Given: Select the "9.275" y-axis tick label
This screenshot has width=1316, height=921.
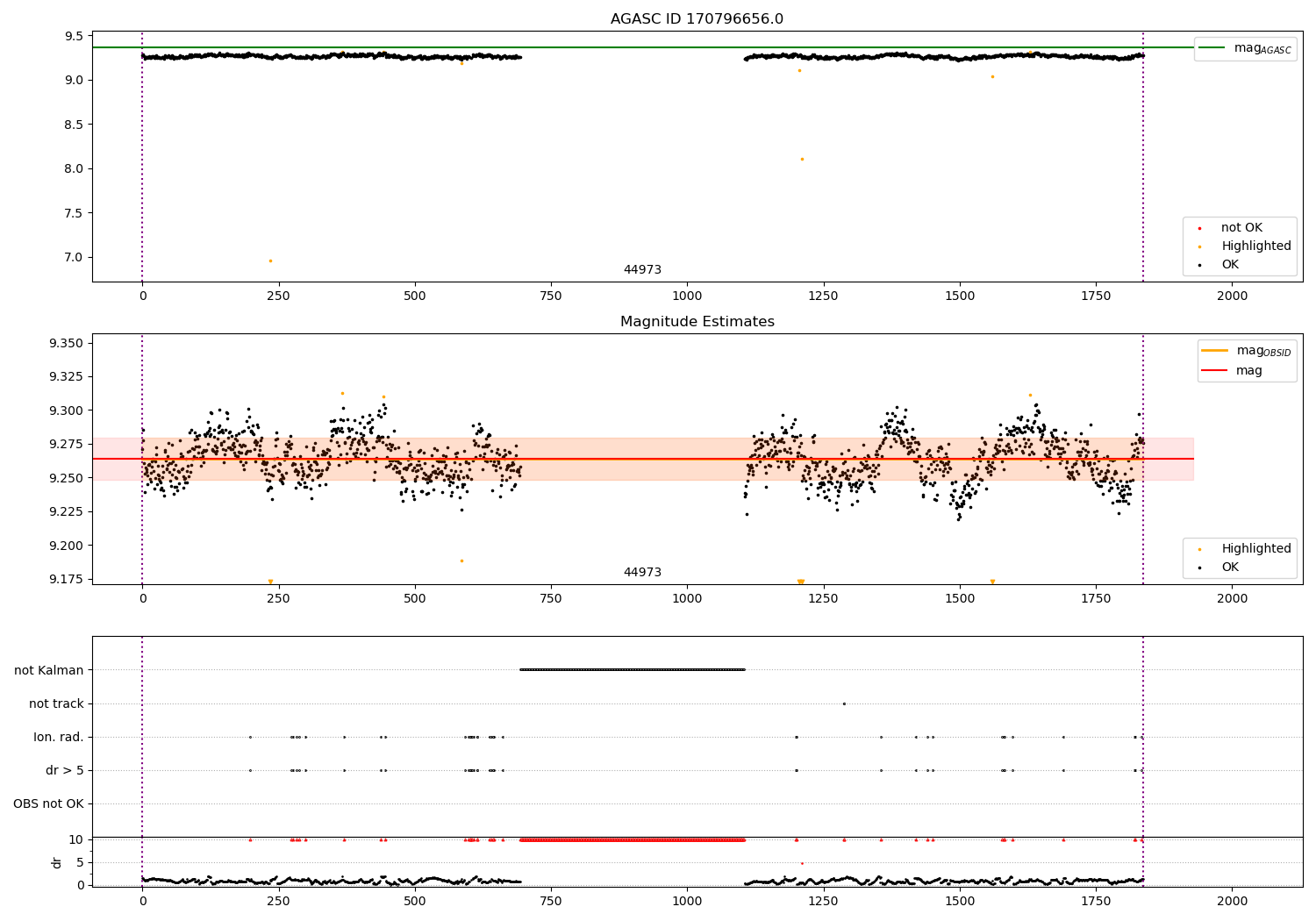Looking at the screenshot, I should [66, 445].
